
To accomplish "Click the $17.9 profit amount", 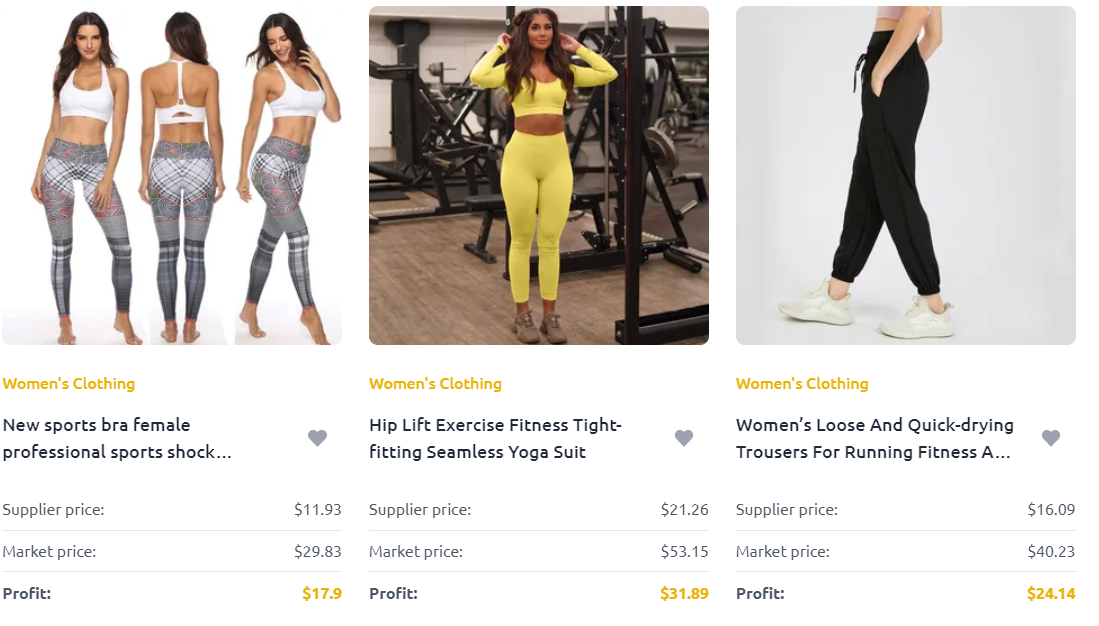I will (x=322, y=594).
